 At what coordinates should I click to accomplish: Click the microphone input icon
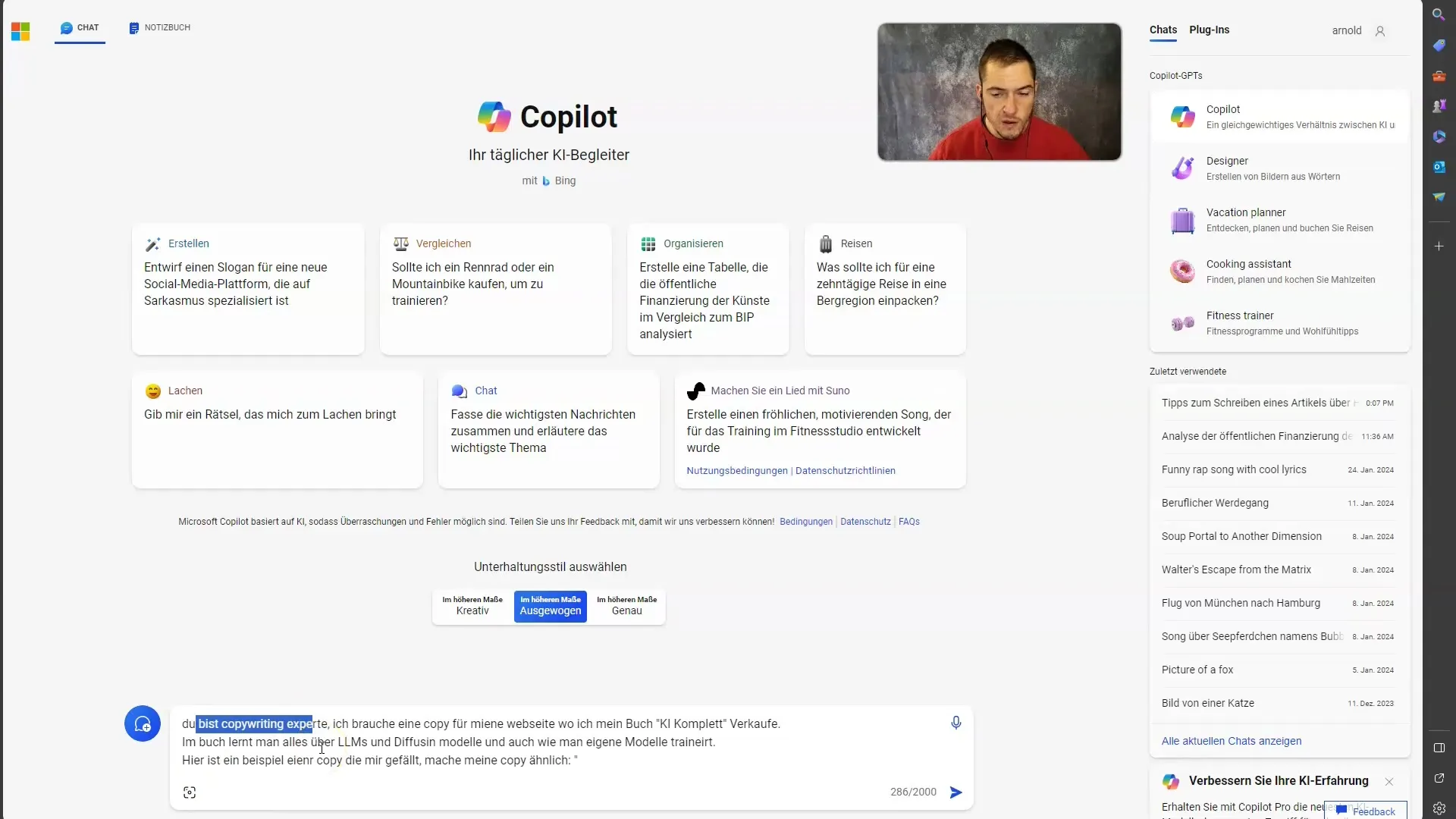(x=956, y=722)
